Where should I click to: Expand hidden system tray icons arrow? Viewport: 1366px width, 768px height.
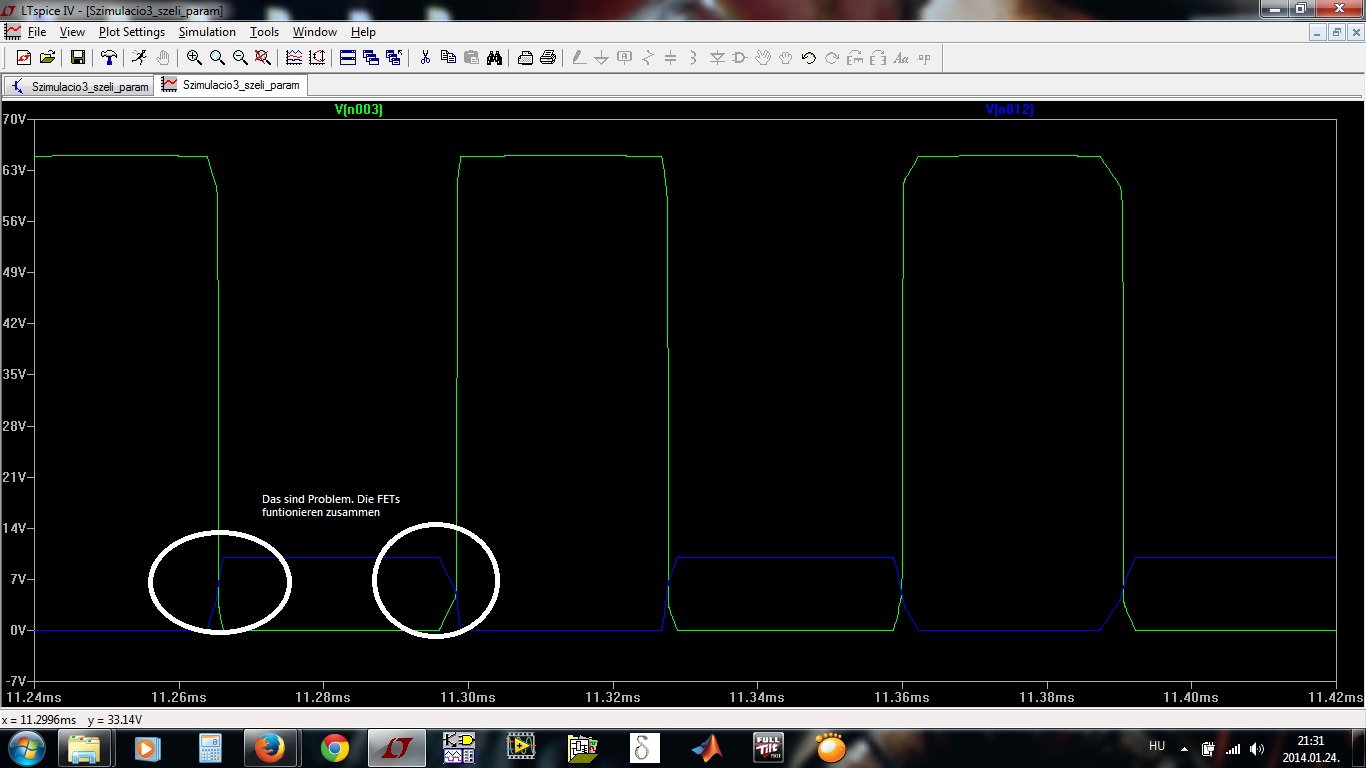(1184, 748)
